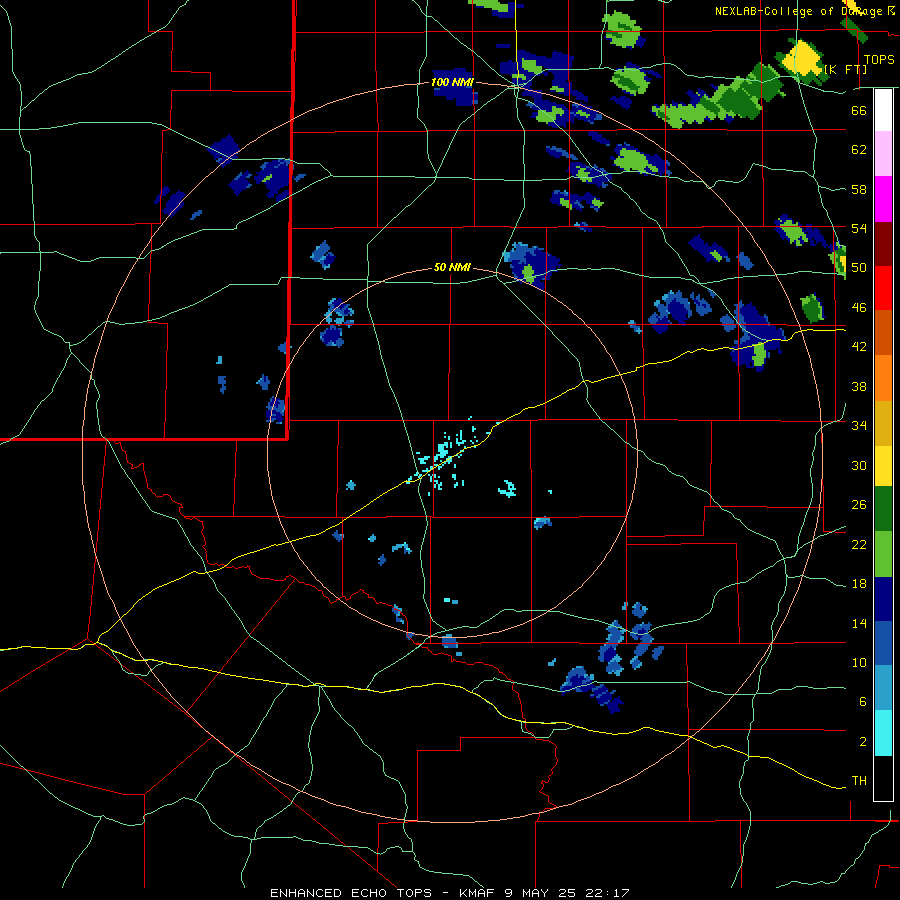Image resolution: width=900 pixels, height=900 pixels.
Task: Click the "62" legend value
Action: tap(859, 150)
